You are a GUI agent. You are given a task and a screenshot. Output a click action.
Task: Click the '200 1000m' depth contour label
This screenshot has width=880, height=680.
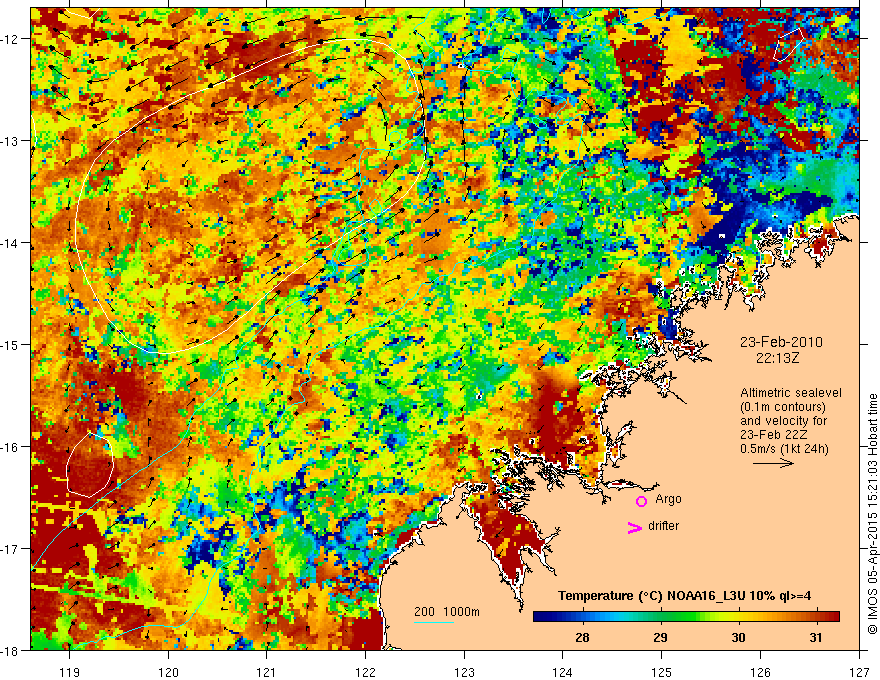point(447,612)
